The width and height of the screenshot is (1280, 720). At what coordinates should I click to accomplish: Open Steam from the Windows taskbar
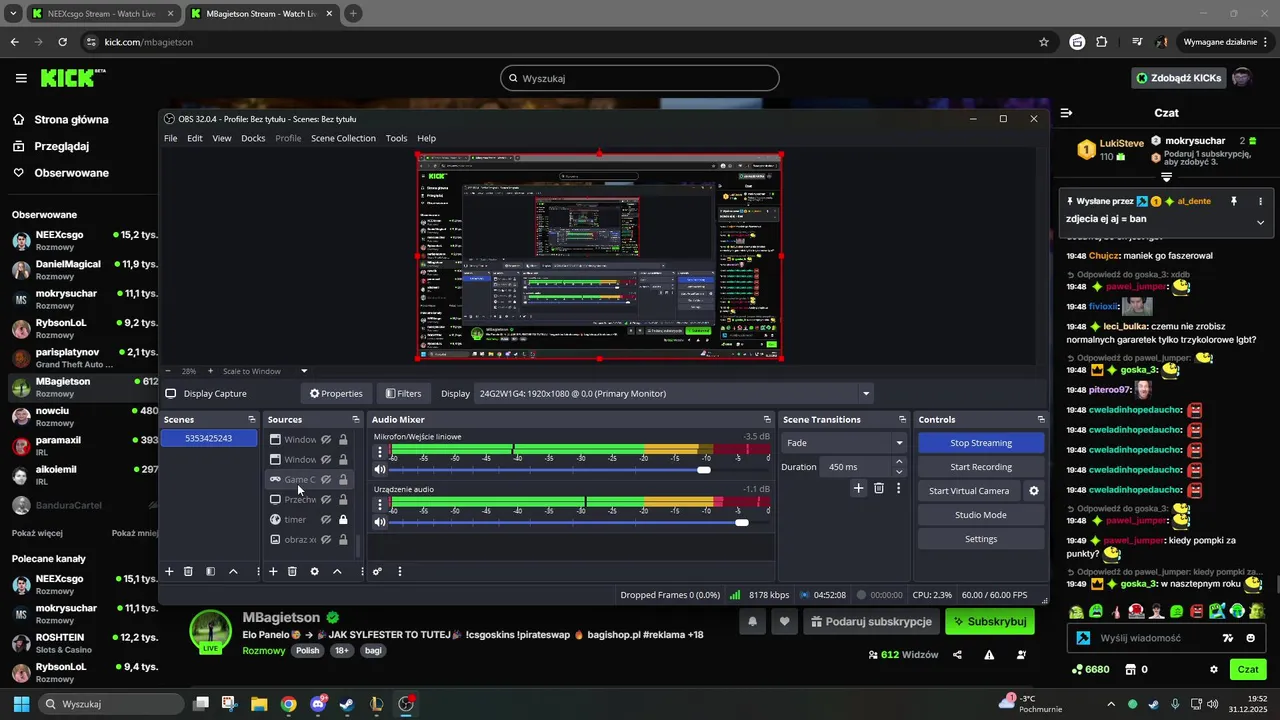[x=347, y=704]
